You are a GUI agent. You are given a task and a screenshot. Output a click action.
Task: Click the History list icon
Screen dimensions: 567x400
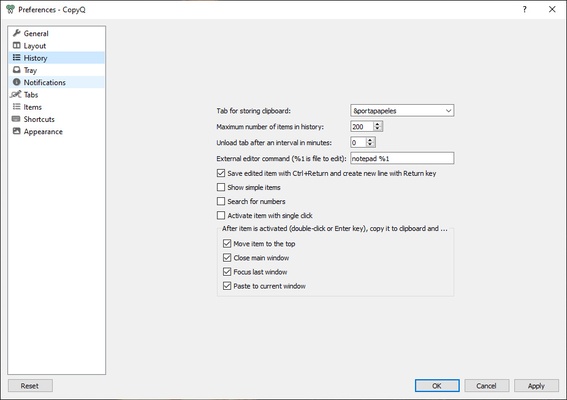coord(17,58)
